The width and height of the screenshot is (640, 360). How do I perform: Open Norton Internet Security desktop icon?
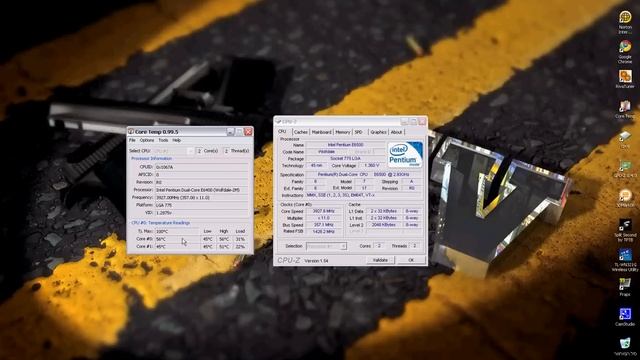coord(625,22)
